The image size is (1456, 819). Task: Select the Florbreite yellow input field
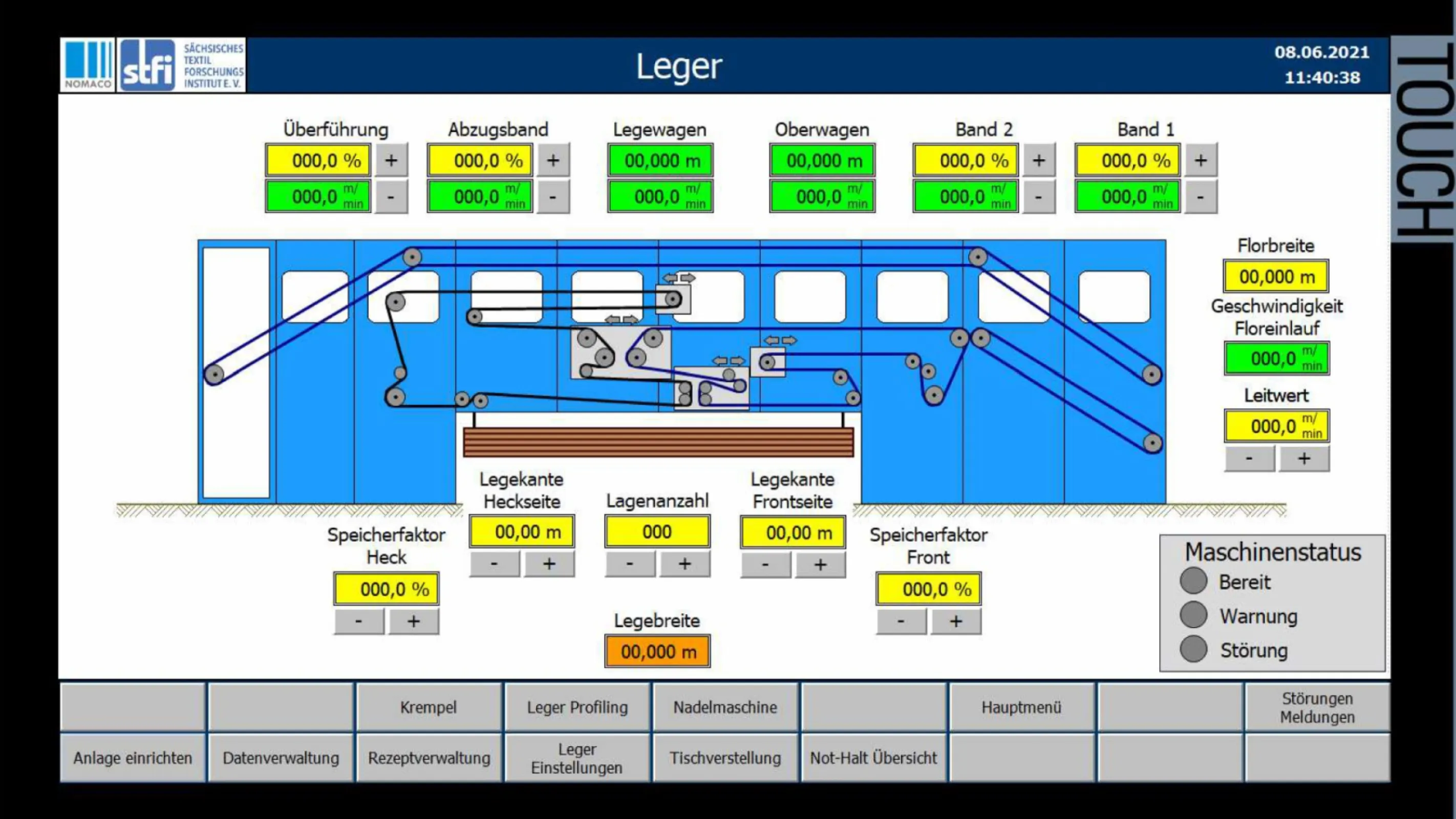1276,277
